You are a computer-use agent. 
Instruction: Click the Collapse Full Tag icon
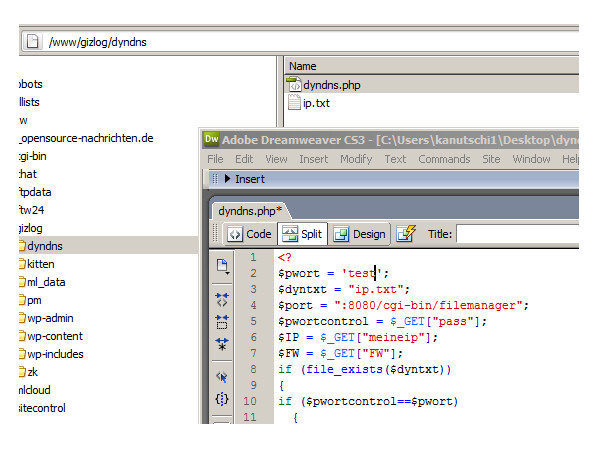[x=222, y=300]
